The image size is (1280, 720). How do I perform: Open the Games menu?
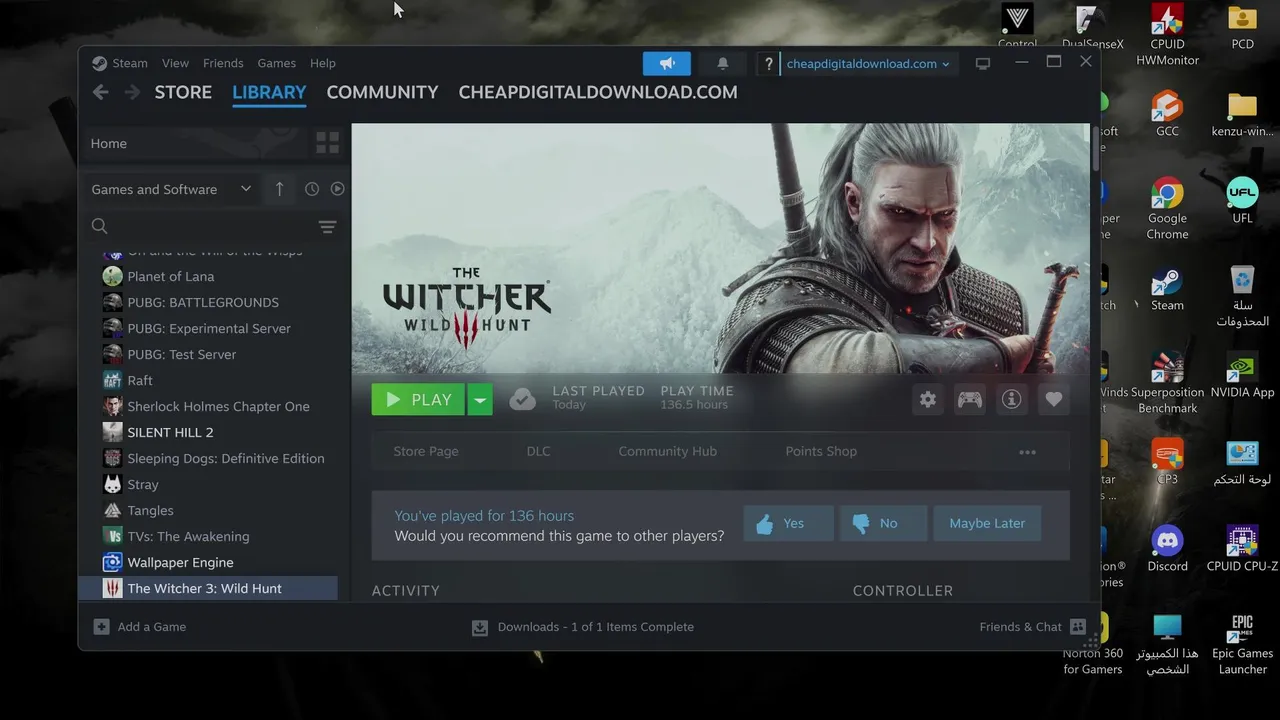276,63
